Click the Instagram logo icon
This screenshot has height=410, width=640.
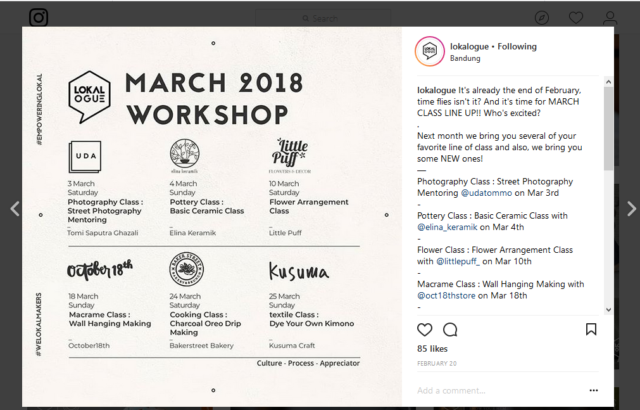click(39, 17)
